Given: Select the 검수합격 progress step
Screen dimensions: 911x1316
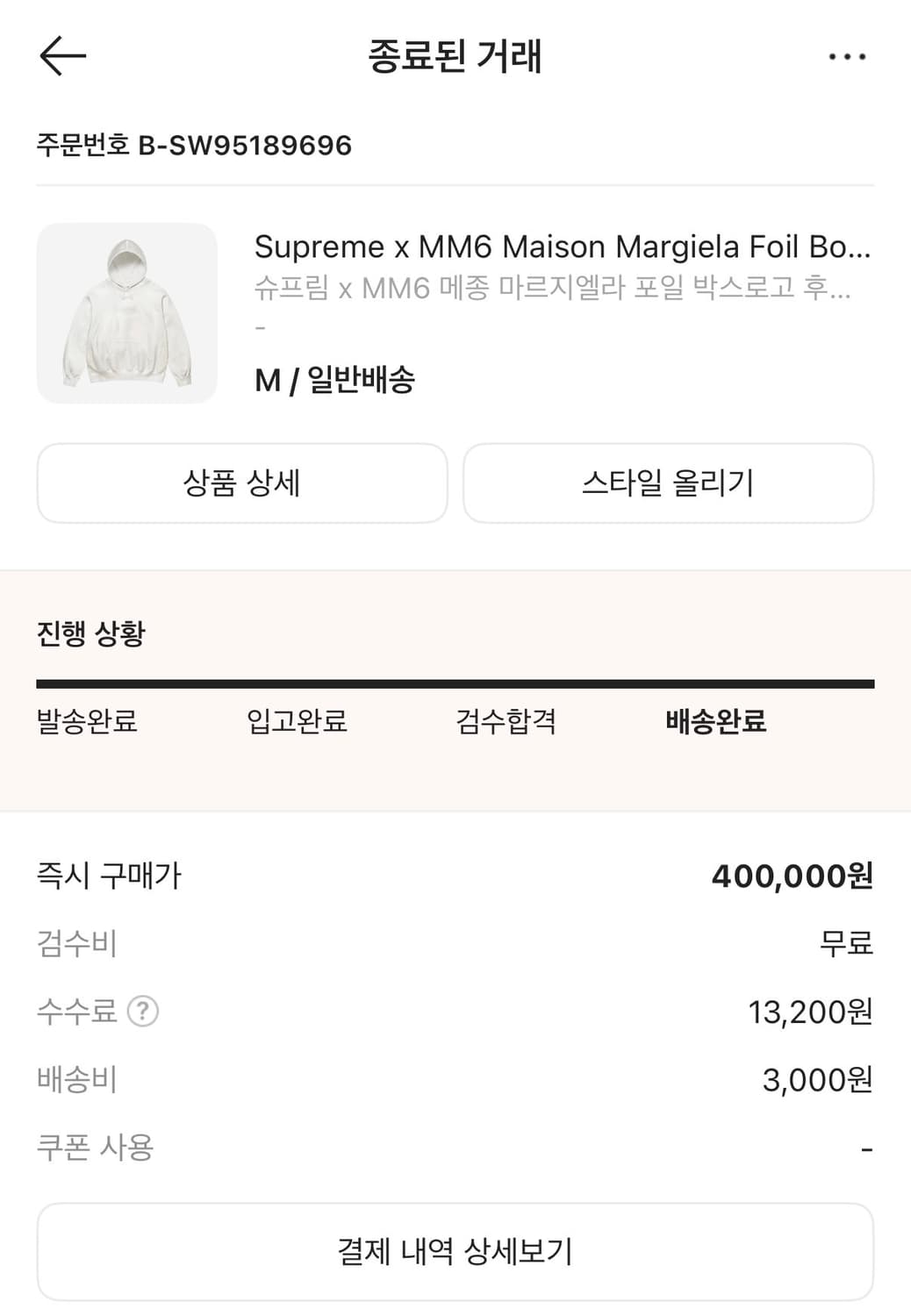Looking at the screenshot, I should [x=506, y=721].
